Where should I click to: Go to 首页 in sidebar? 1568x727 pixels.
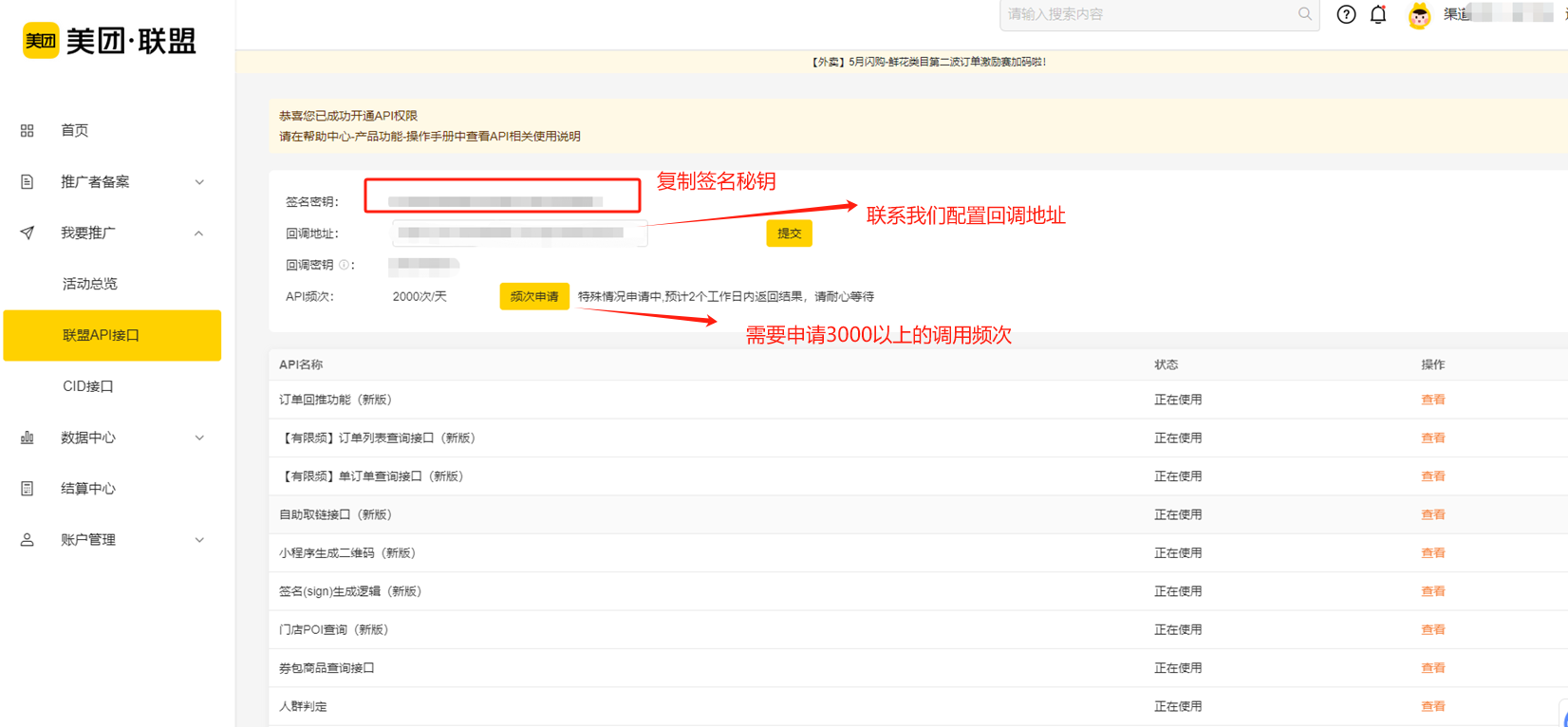tap(75, 131)
